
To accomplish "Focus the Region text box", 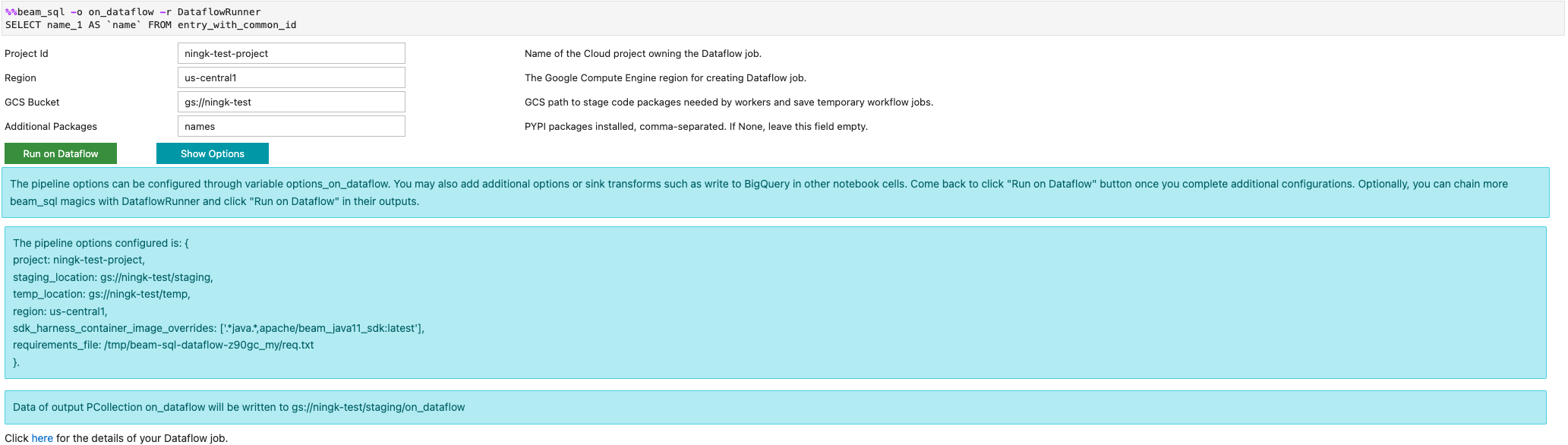I will coord(291,77).
